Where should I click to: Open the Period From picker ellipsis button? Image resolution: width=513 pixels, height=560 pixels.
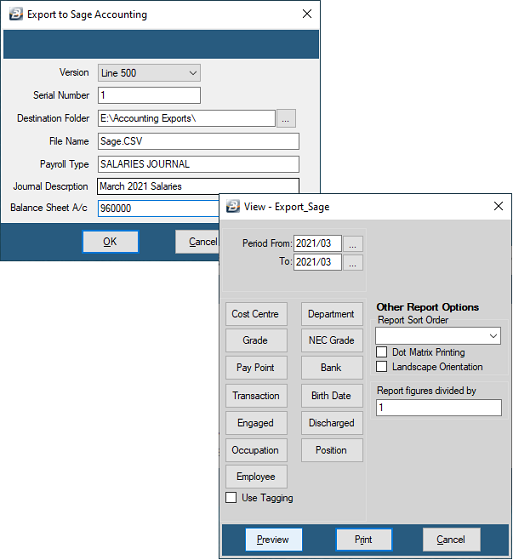353,244
